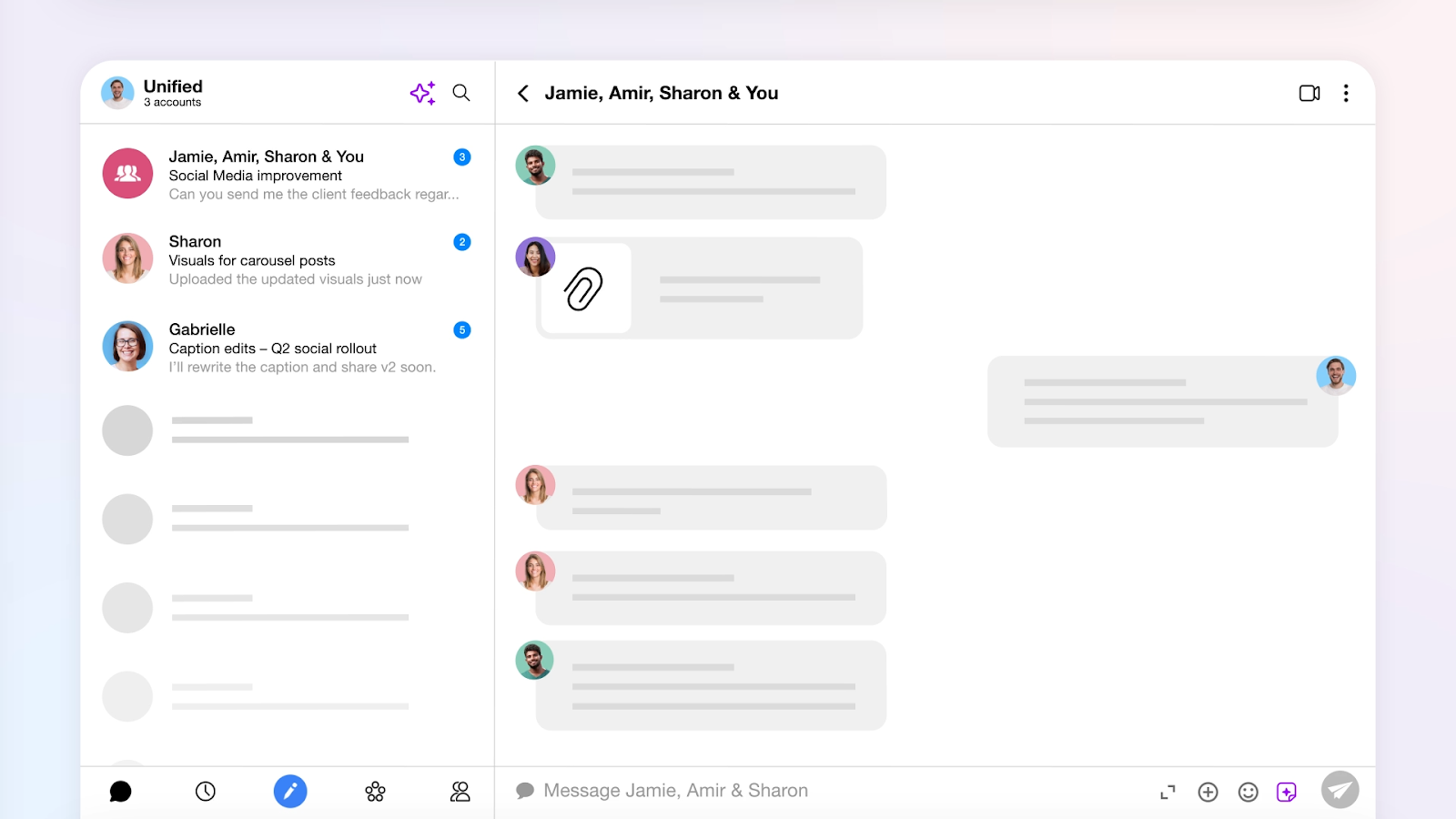
Task: Expand the composer with the resize icon
Action: click(x=1168, y=792)
